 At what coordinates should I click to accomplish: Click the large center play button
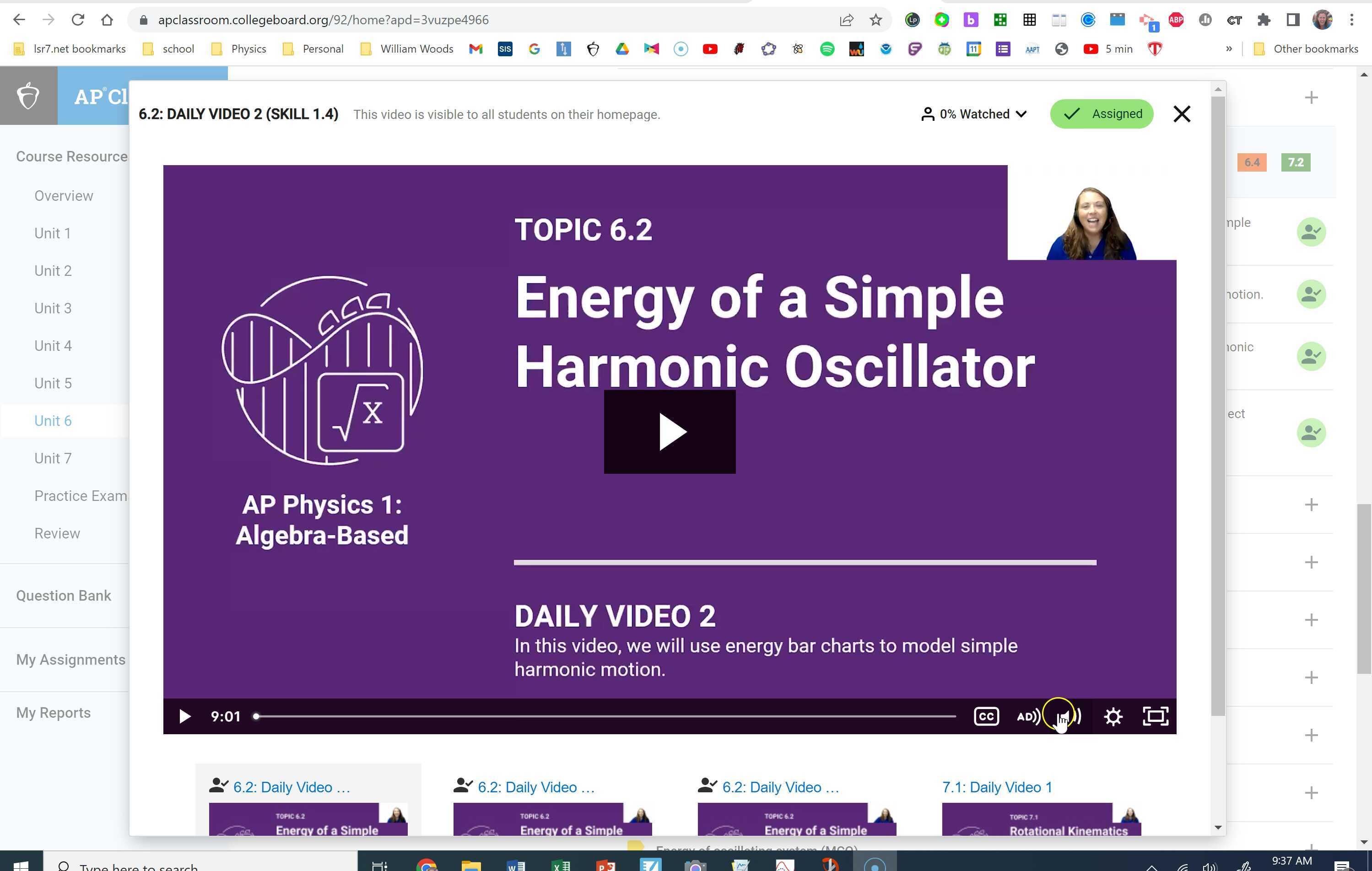(x=670, y=432)
